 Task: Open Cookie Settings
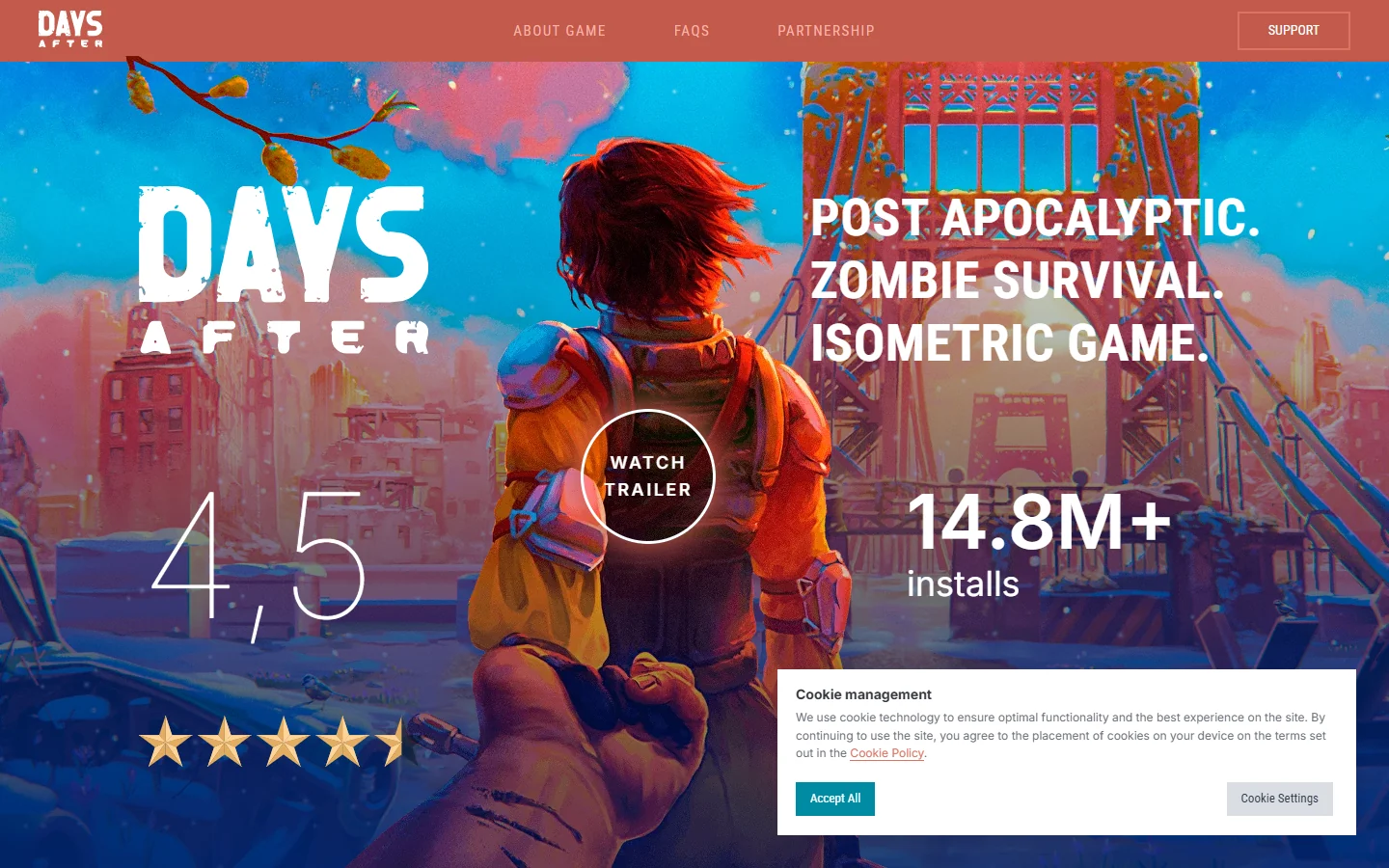[1280, 799]
